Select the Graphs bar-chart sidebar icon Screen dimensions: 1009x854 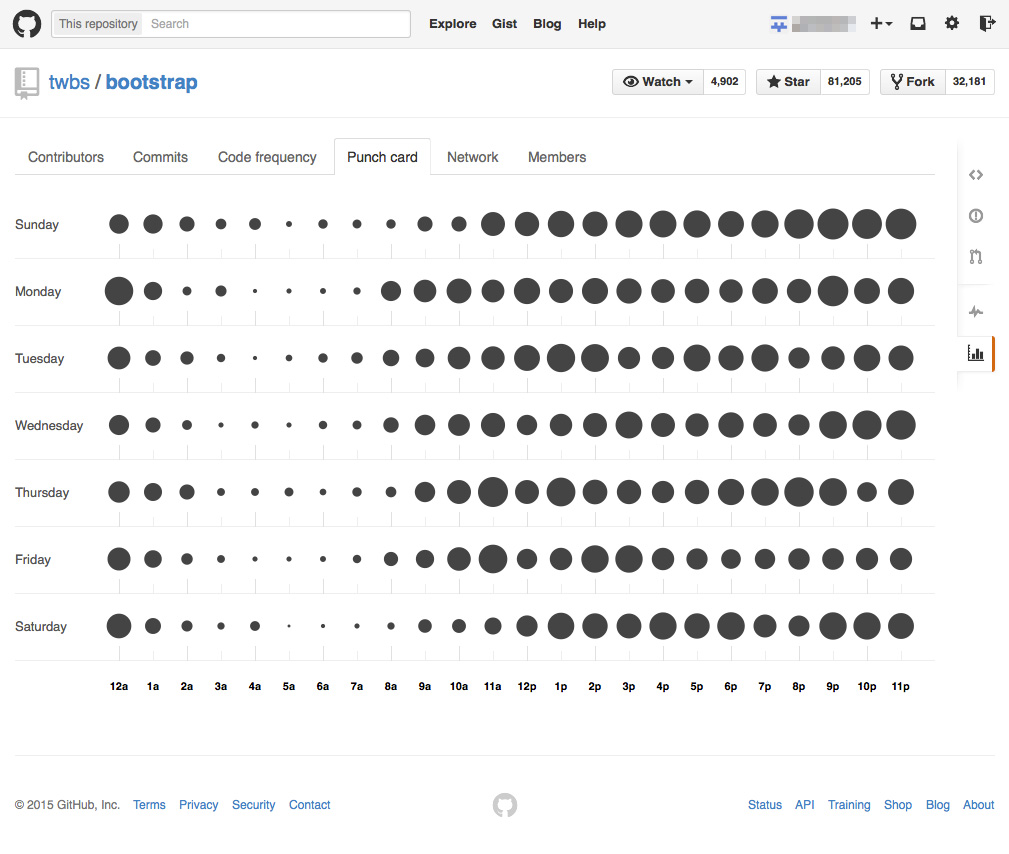975,353
